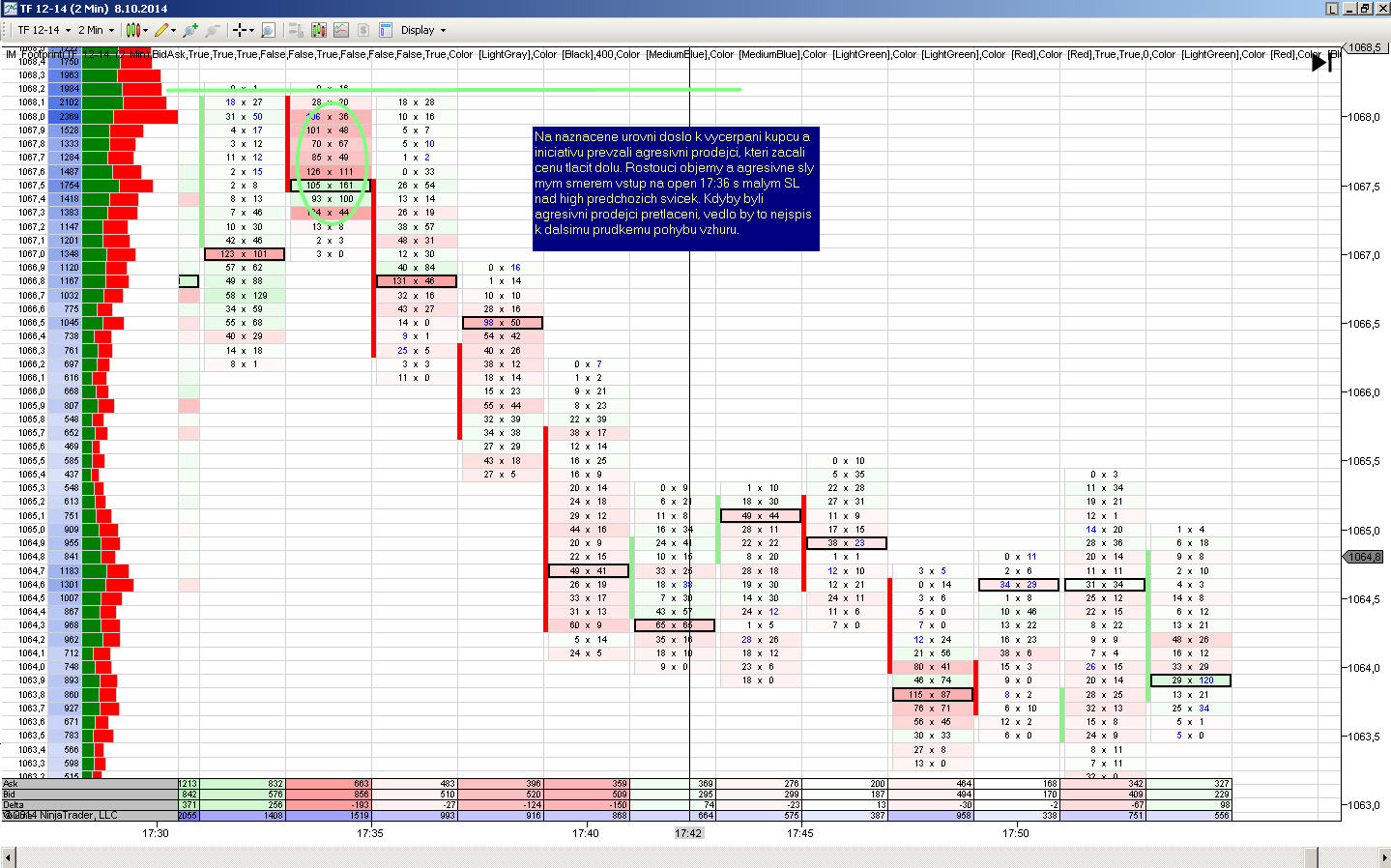Screen dimensions: 1391x868
Task: Open the Strategies dollar page icon
Action: 363,30
